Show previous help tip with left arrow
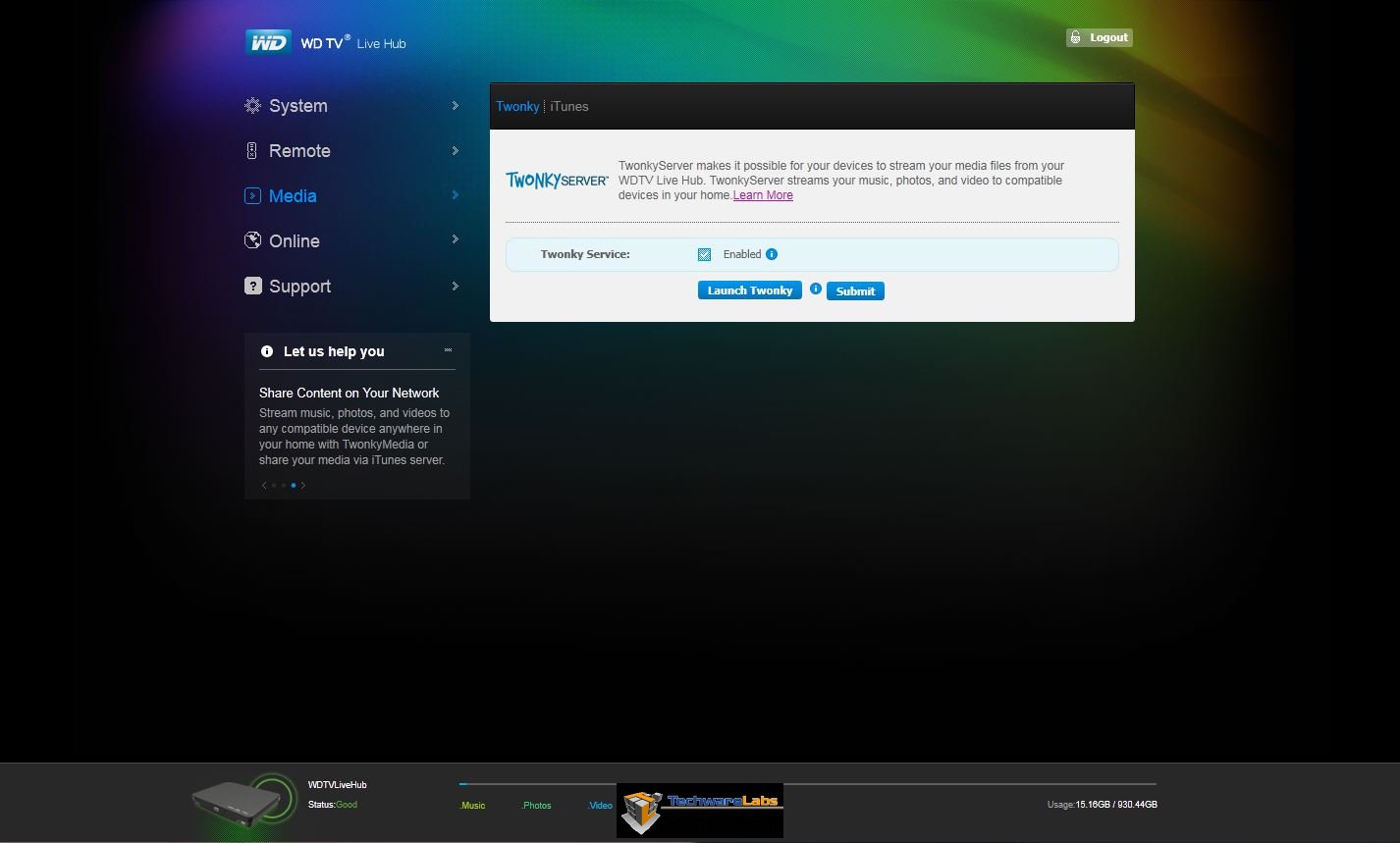Screen dimensions: 1400x843 (264, 485)
